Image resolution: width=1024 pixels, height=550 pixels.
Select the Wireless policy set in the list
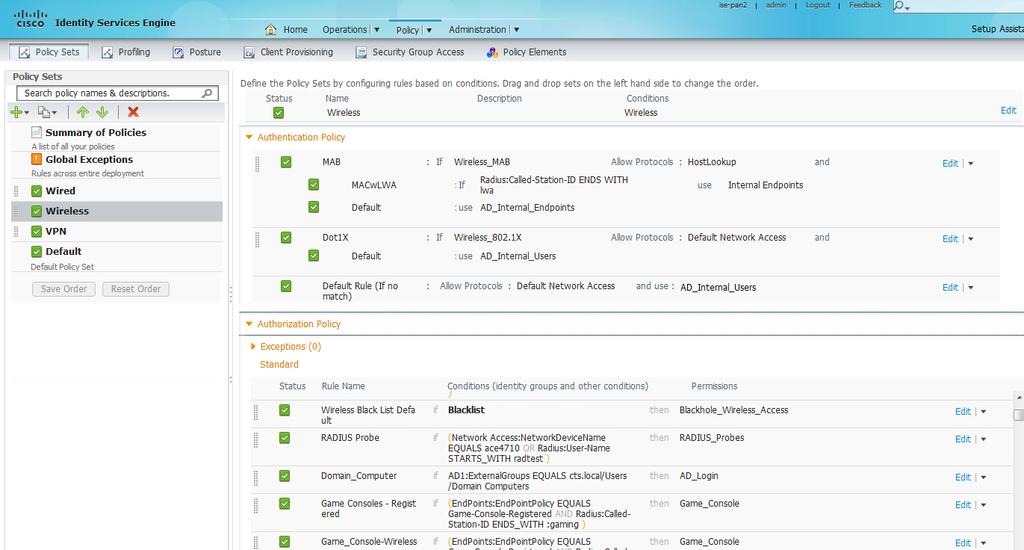[117, 211]
